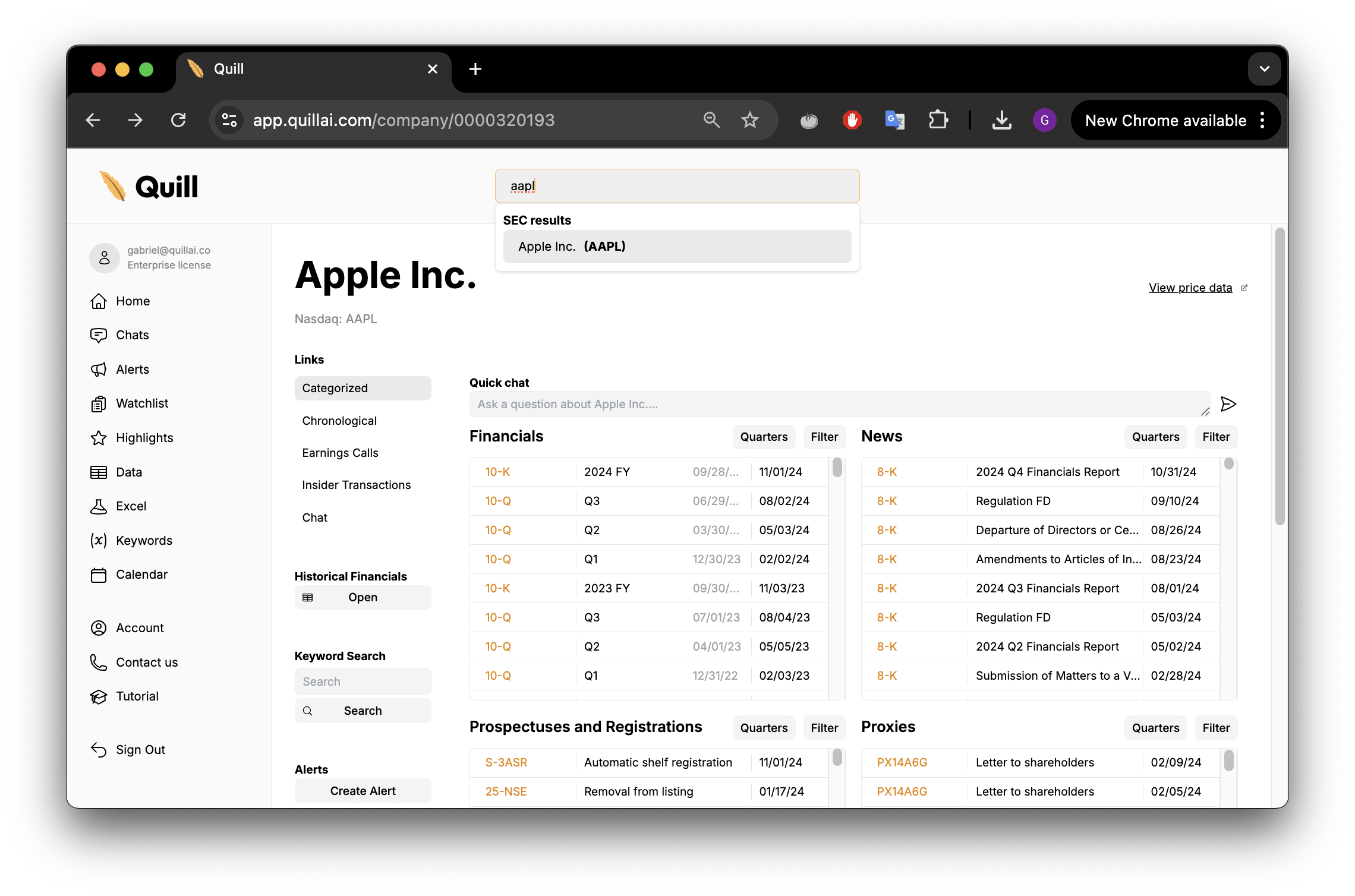Open the zoom magnifier icon in address bar
1355x896 pixels.
(x=711, y=121)
